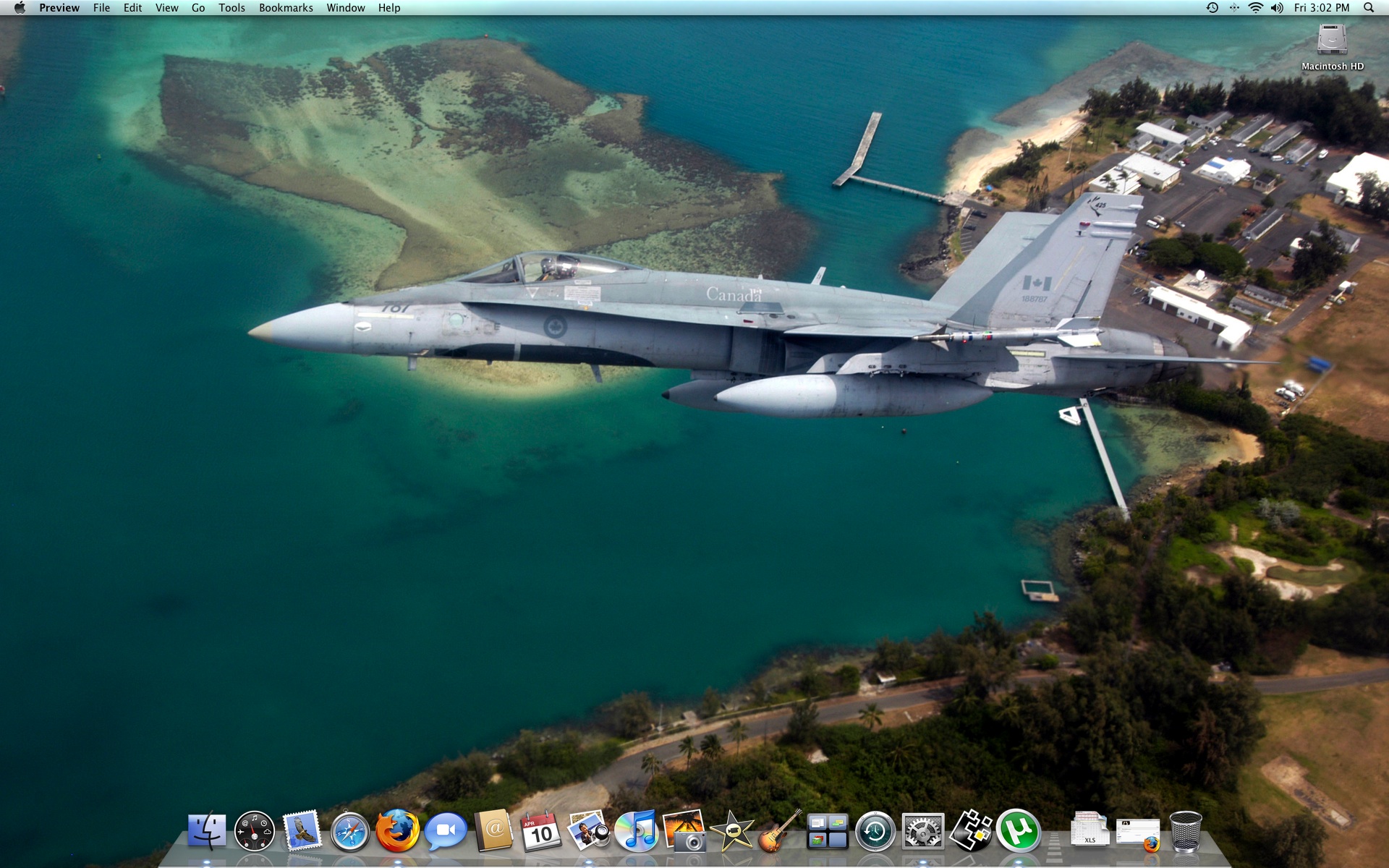Viewport: 1389px width, 868px height.
Task: Open the Macintosh HD drive icon
Action: pos(1333,47)
